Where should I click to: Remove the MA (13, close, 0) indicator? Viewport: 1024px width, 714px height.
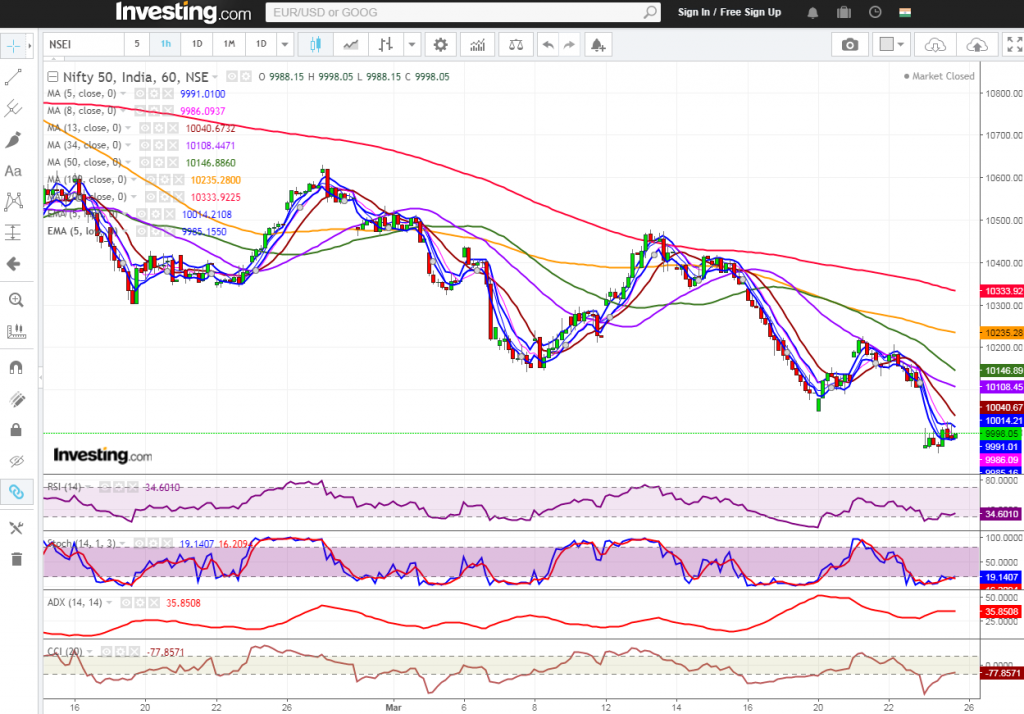pyautogui.click(x=172, y=128)
